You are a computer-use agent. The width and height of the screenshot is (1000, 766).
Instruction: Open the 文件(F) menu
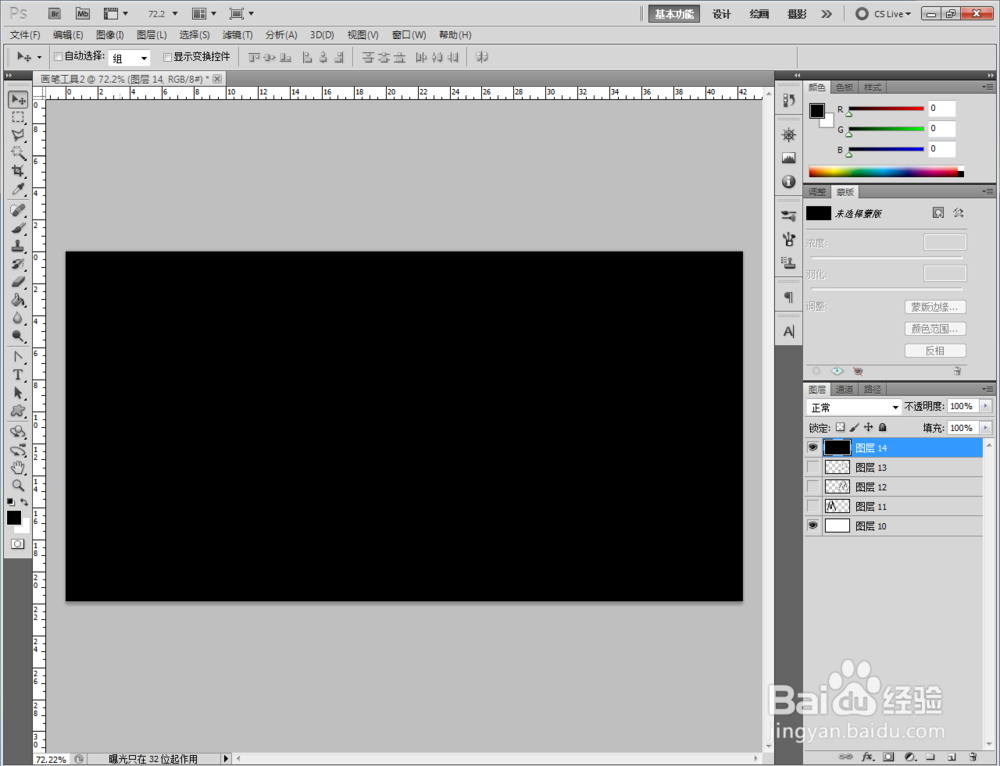pyautogui.click(x=25, y=35)
